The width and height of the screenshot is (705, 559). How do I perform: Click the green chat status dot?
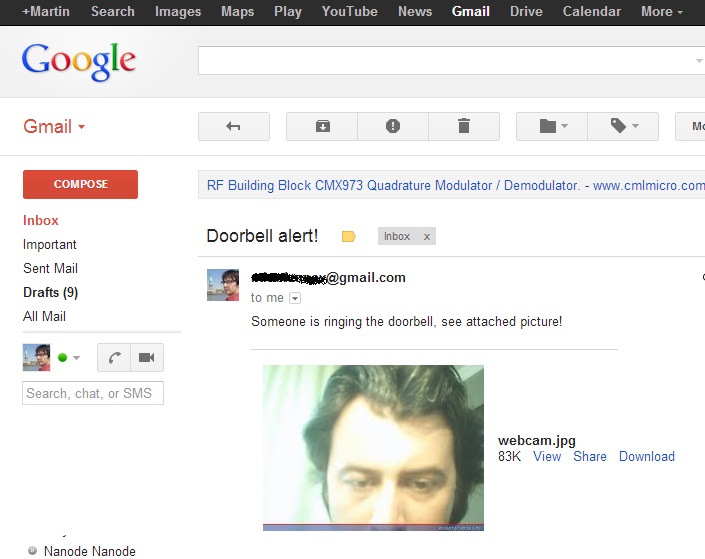pos(62,358)
